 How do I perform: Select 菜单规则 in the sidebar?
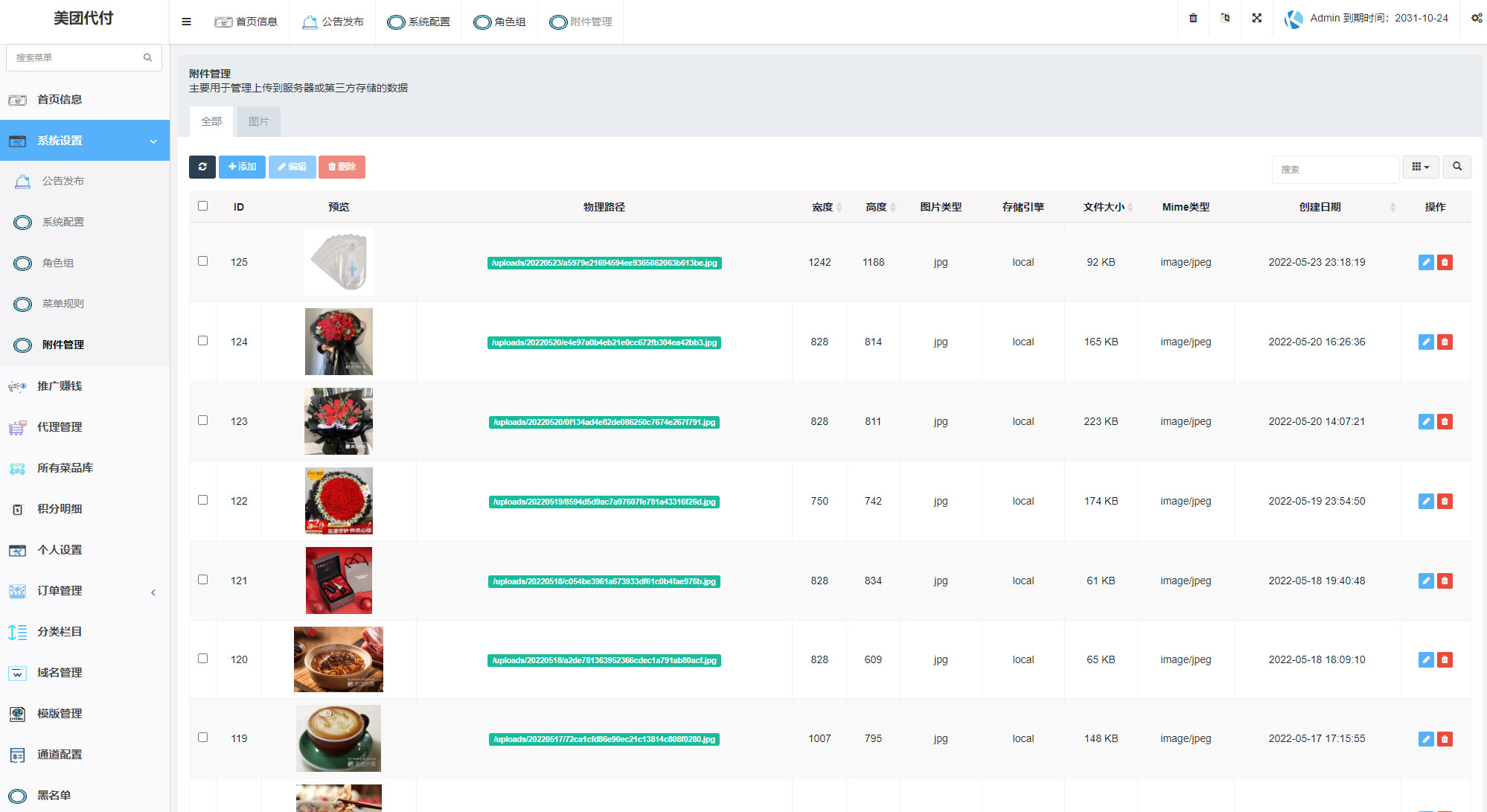[85, 304]
